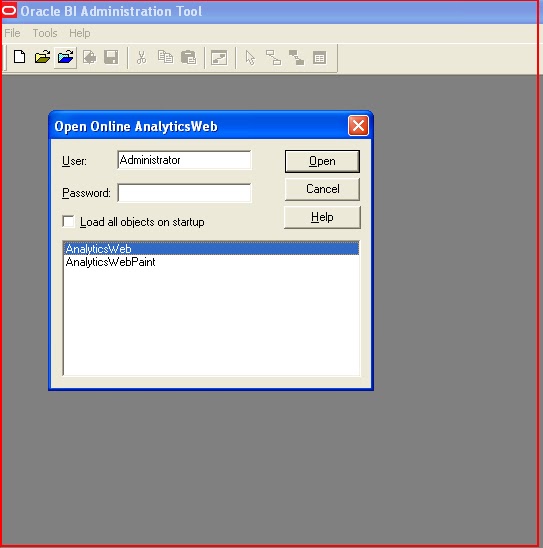Viewport: 543px width, 548px height.
Task: Focus the User input field
Action: coord(184,160)
